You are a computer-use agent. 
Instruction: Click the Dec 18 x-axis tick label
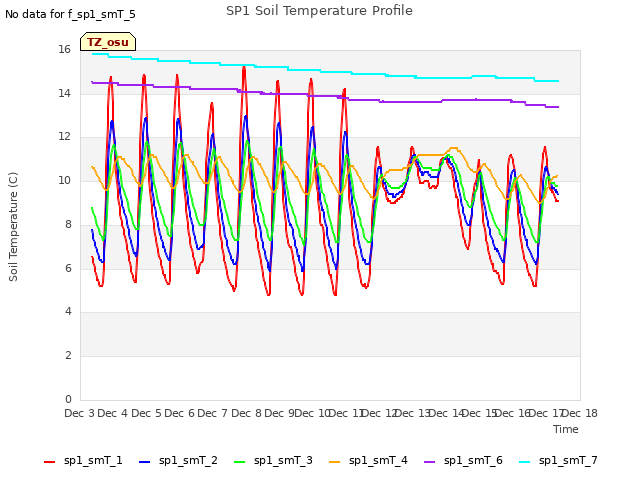coord(580,413)
